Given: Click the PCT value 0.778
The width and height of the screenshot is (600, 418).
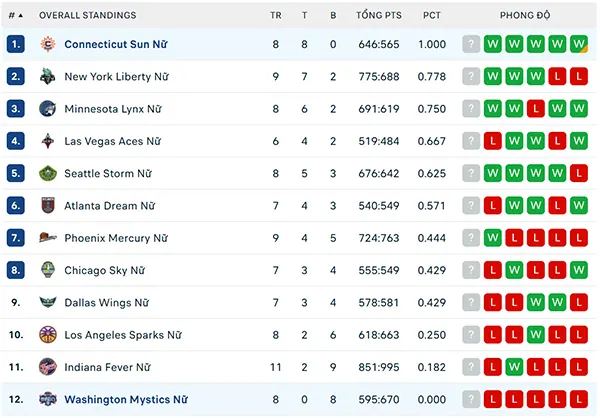Looking at the screenshot, I should pos(432,77).
